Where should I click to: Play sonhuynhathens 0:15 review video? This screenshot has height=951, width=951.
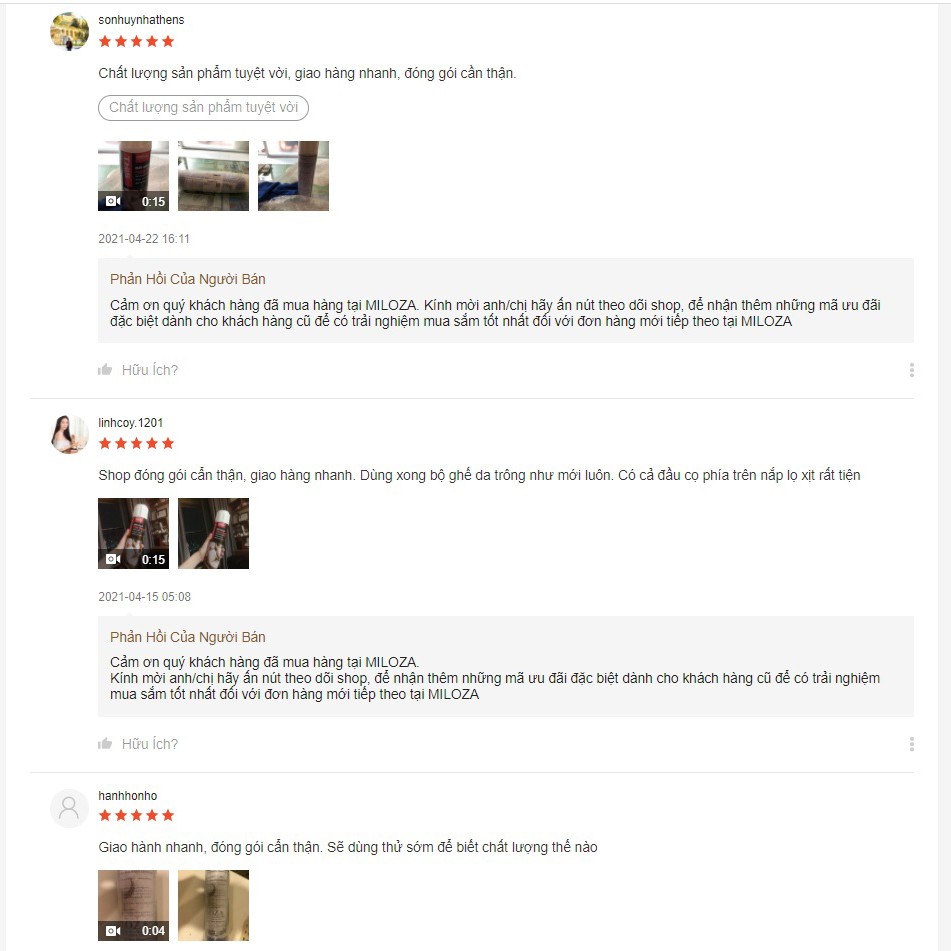tap(133, 176)
